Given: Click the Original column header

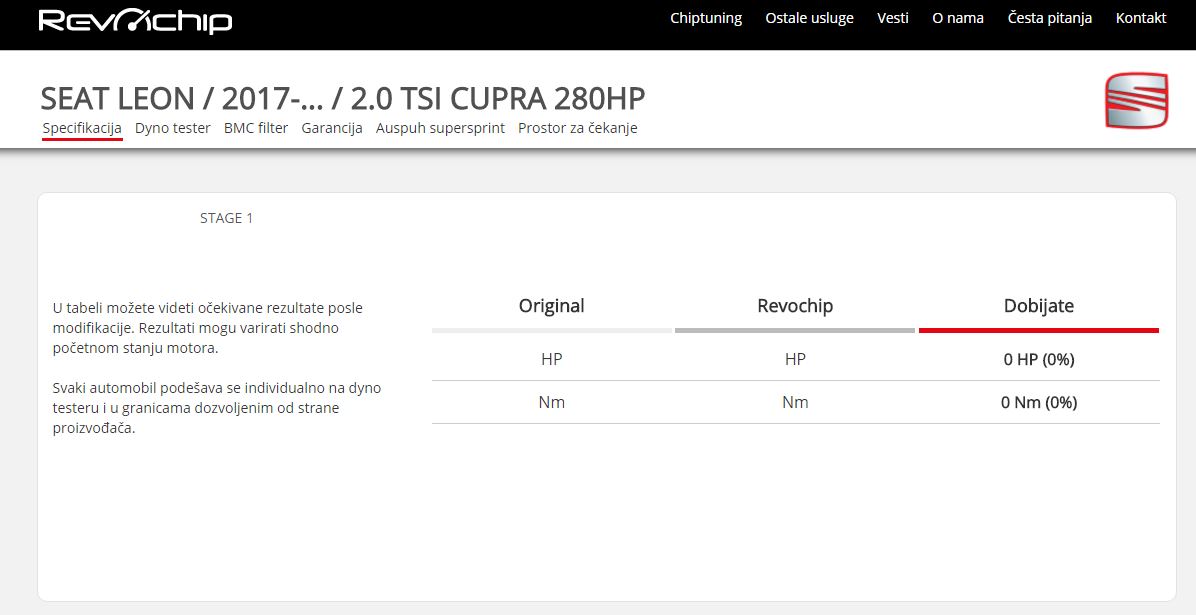Looking at the screenshot, I should click(x=551, y=306).
